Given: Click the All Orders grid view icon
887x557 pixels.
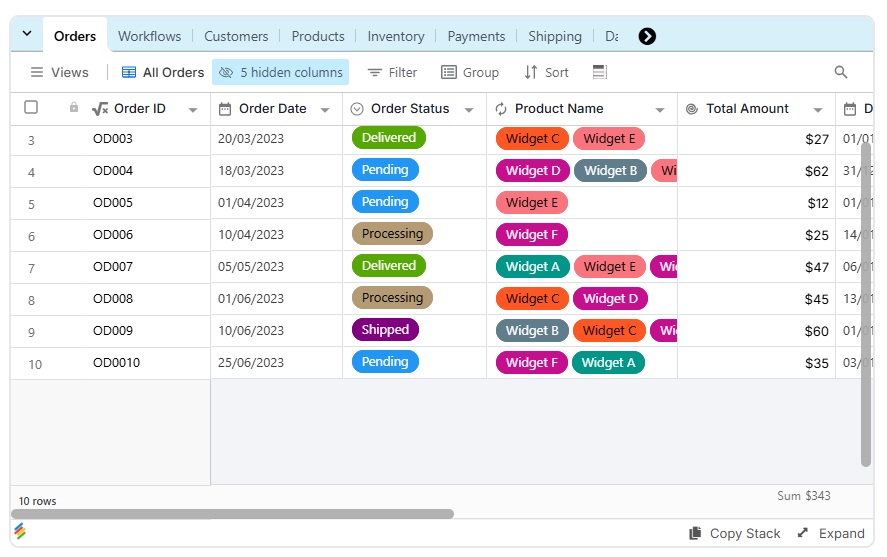Looking at the screenshot, I should (129, 72).
